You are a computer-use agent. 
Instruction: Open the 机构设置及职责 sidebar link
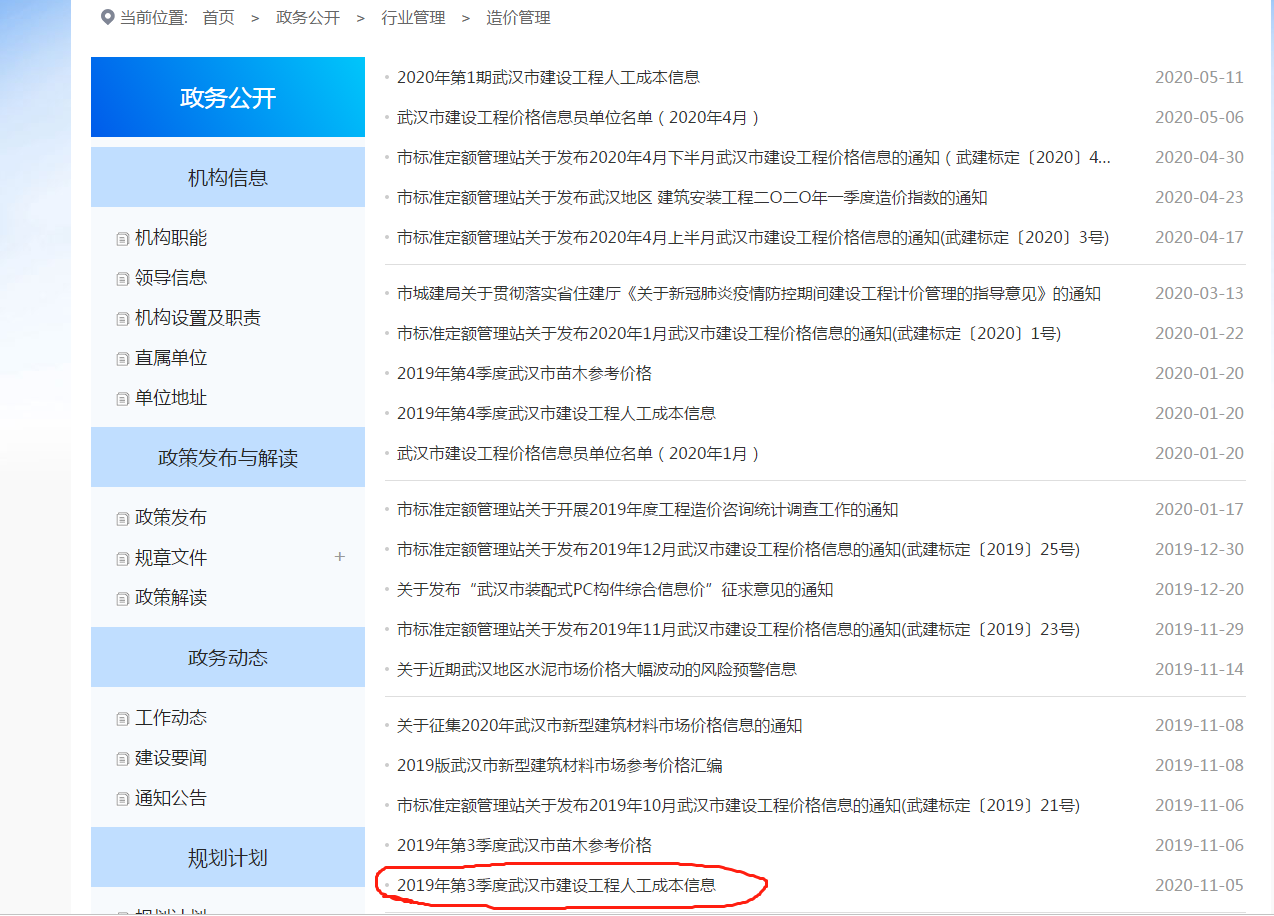coord(198,318)
